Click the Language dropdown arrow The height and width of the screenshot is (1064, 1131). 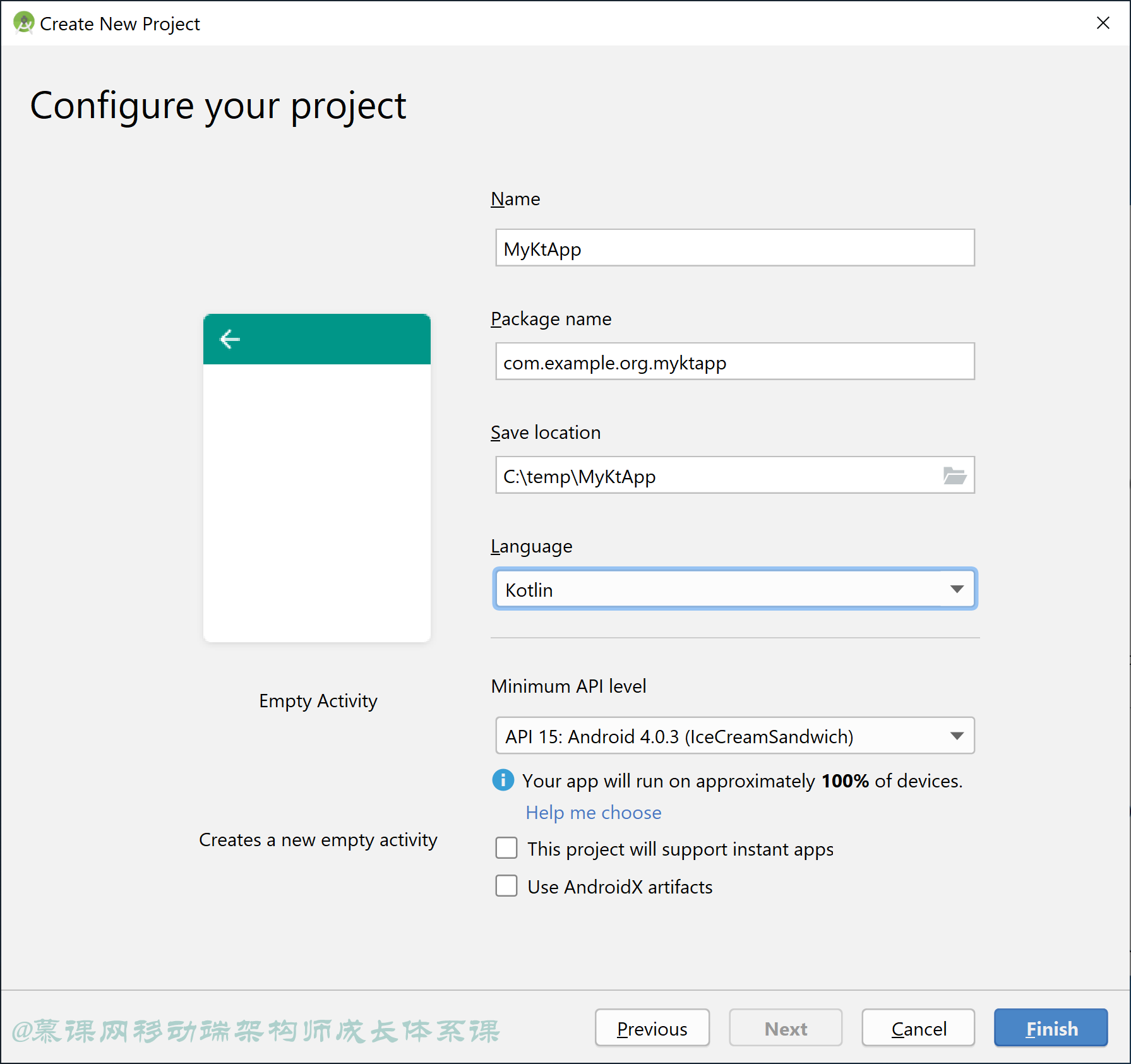[957, 589]
